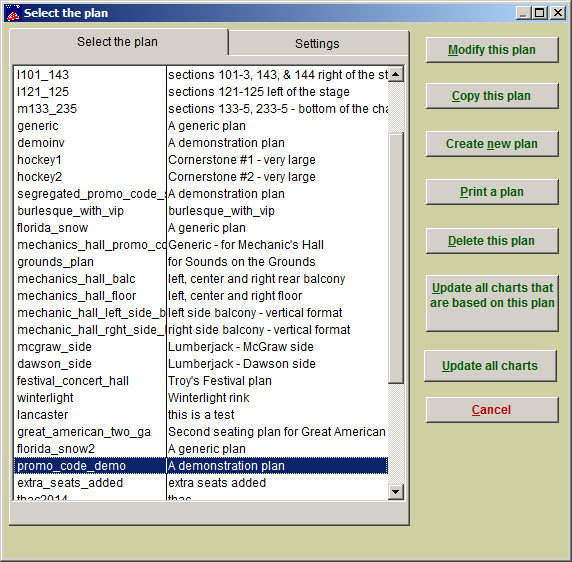
Task: Open the Select the plan tab
Action: [118, 42]
